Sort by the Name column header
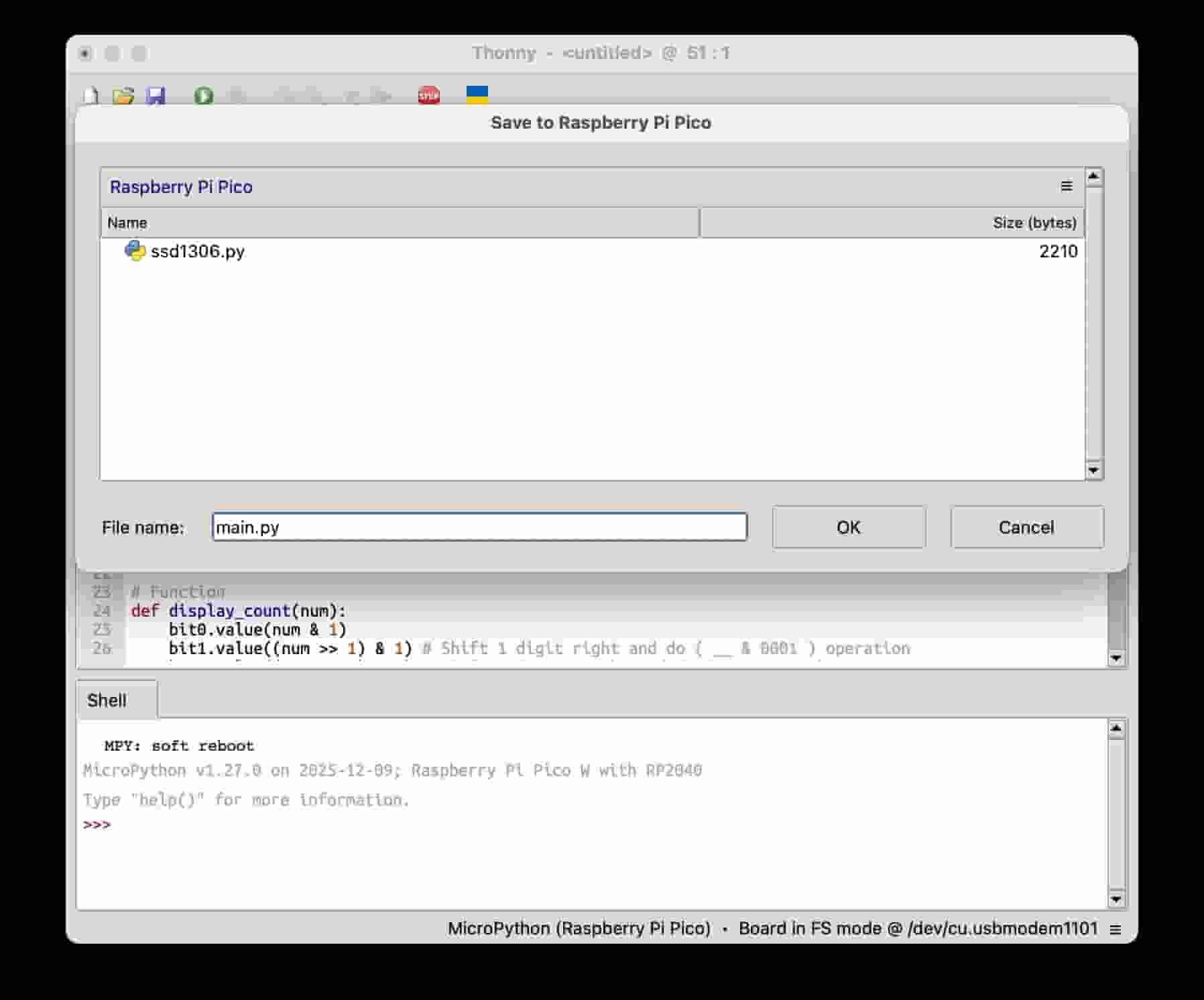The image size is (1204, 1000). [x=400, y=223]
